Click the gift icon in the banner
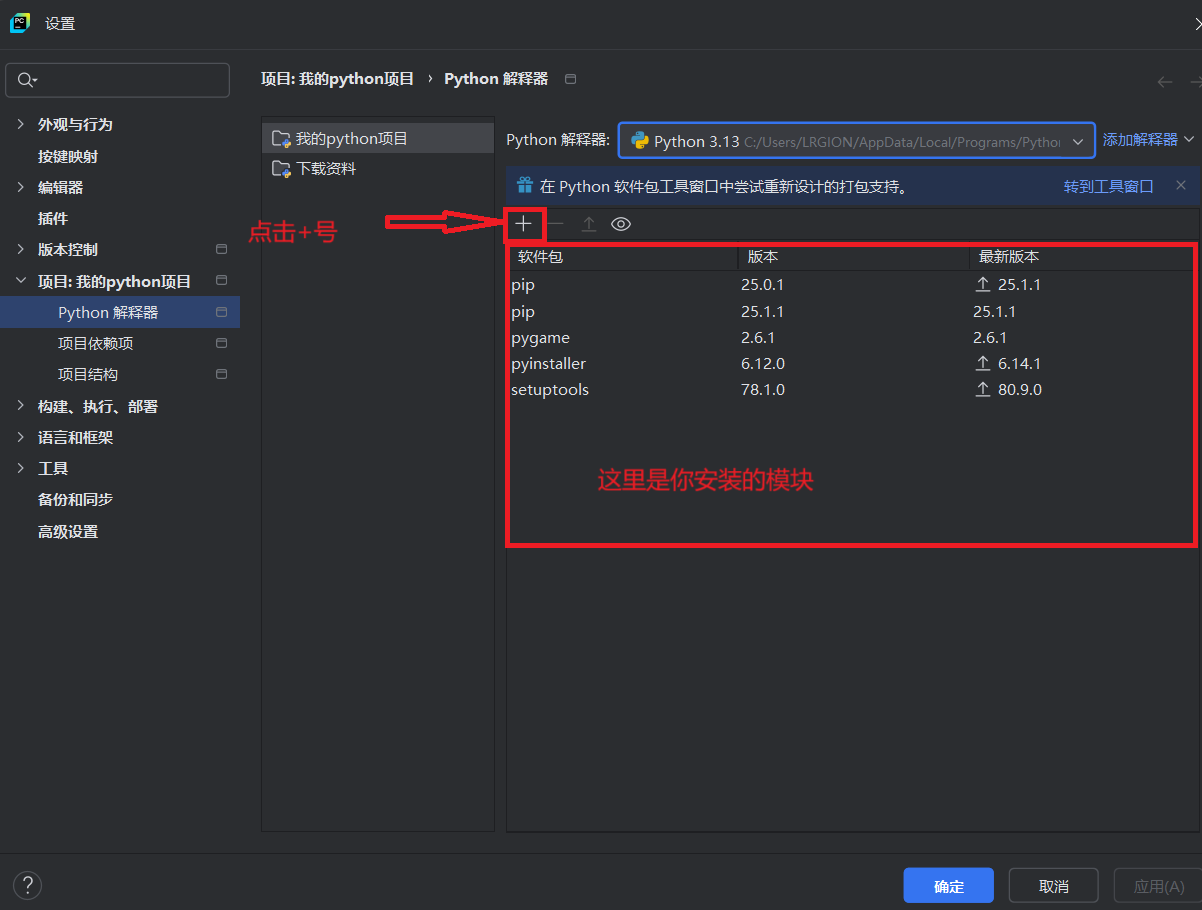This screenshot has height=910, width=1202. (x=525, y=185)
